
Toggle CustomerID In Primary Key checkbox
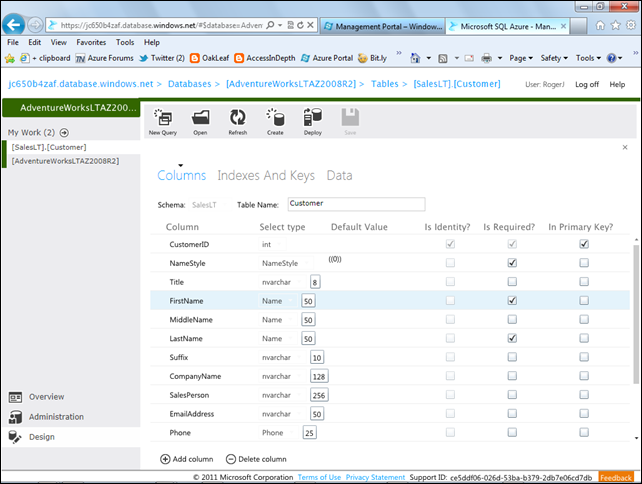tap(584, 244)
